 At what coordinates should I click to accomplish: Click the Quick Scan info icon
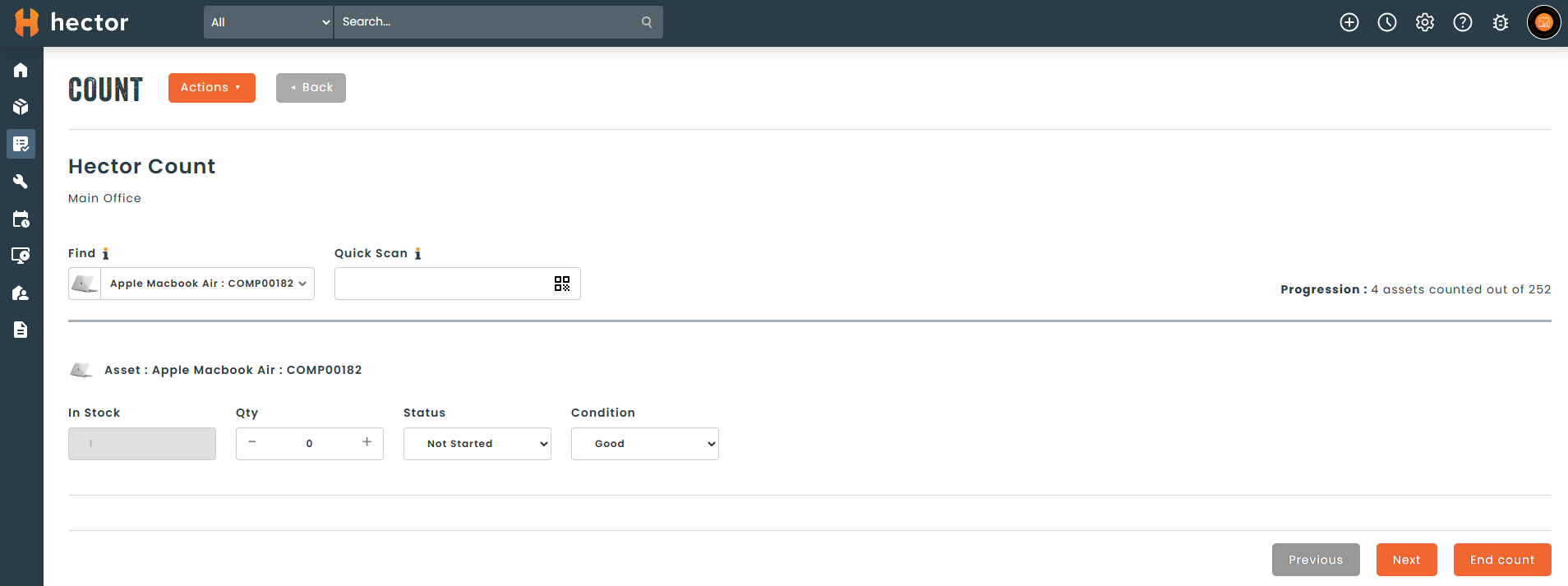[x=417, y=253]
